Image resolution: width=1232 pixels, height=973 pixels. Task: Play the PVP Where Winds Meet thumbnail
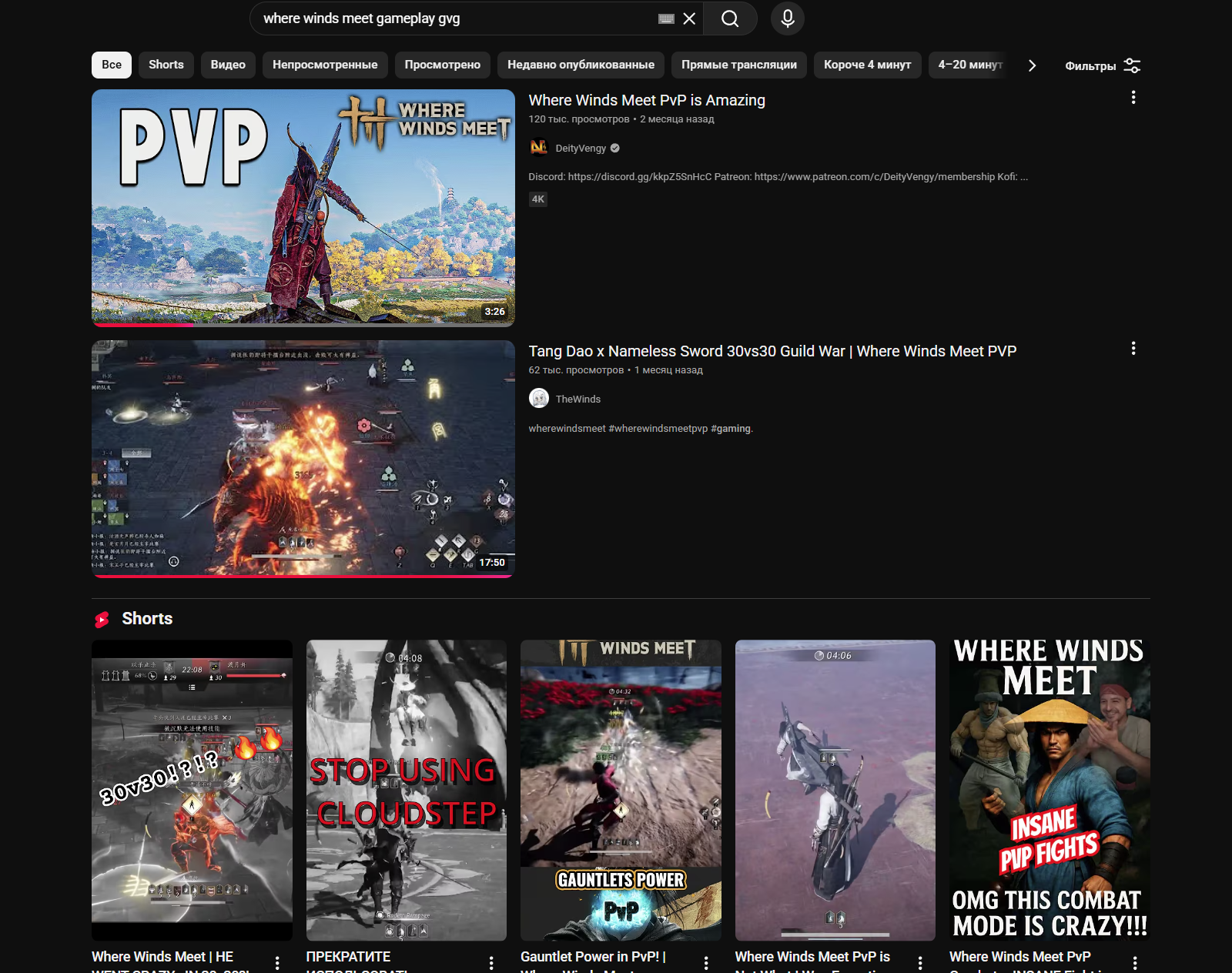303,208
